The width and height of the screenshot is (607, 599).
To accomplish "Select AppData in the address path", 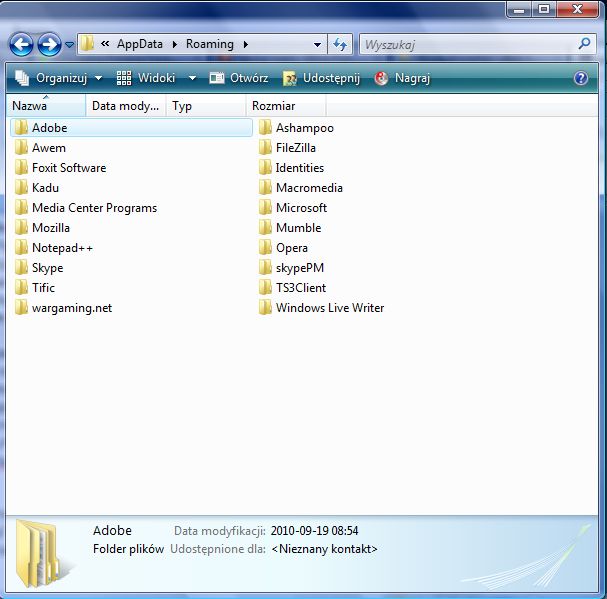I will point(140,44).
